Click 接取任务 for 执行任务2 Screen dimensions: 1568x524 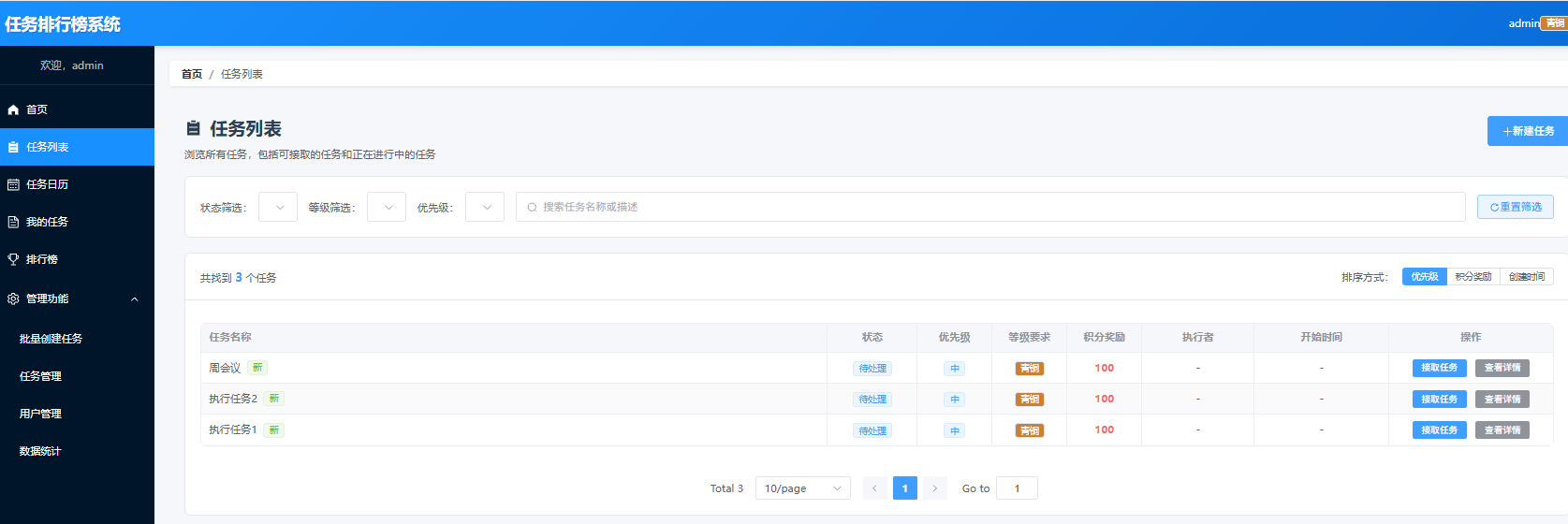(x=1440, y=399)
